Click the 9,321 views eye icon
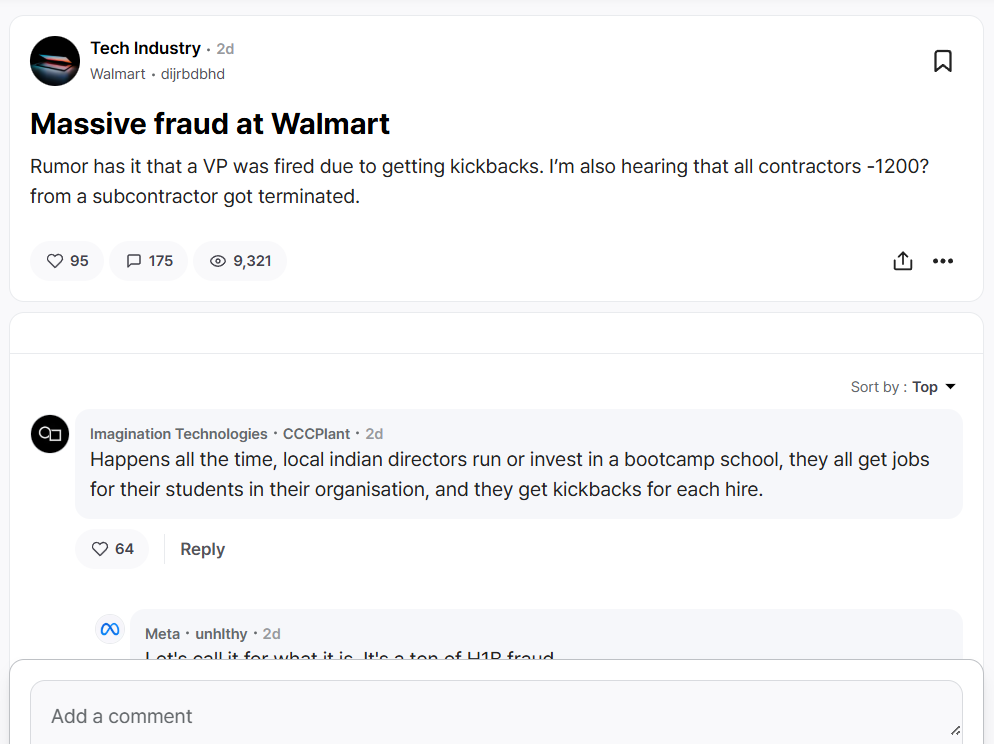 218,261
